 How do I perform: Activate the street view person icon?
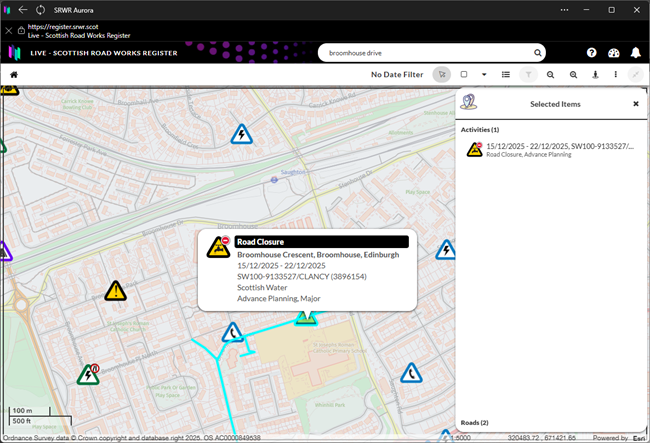point(595,75)
